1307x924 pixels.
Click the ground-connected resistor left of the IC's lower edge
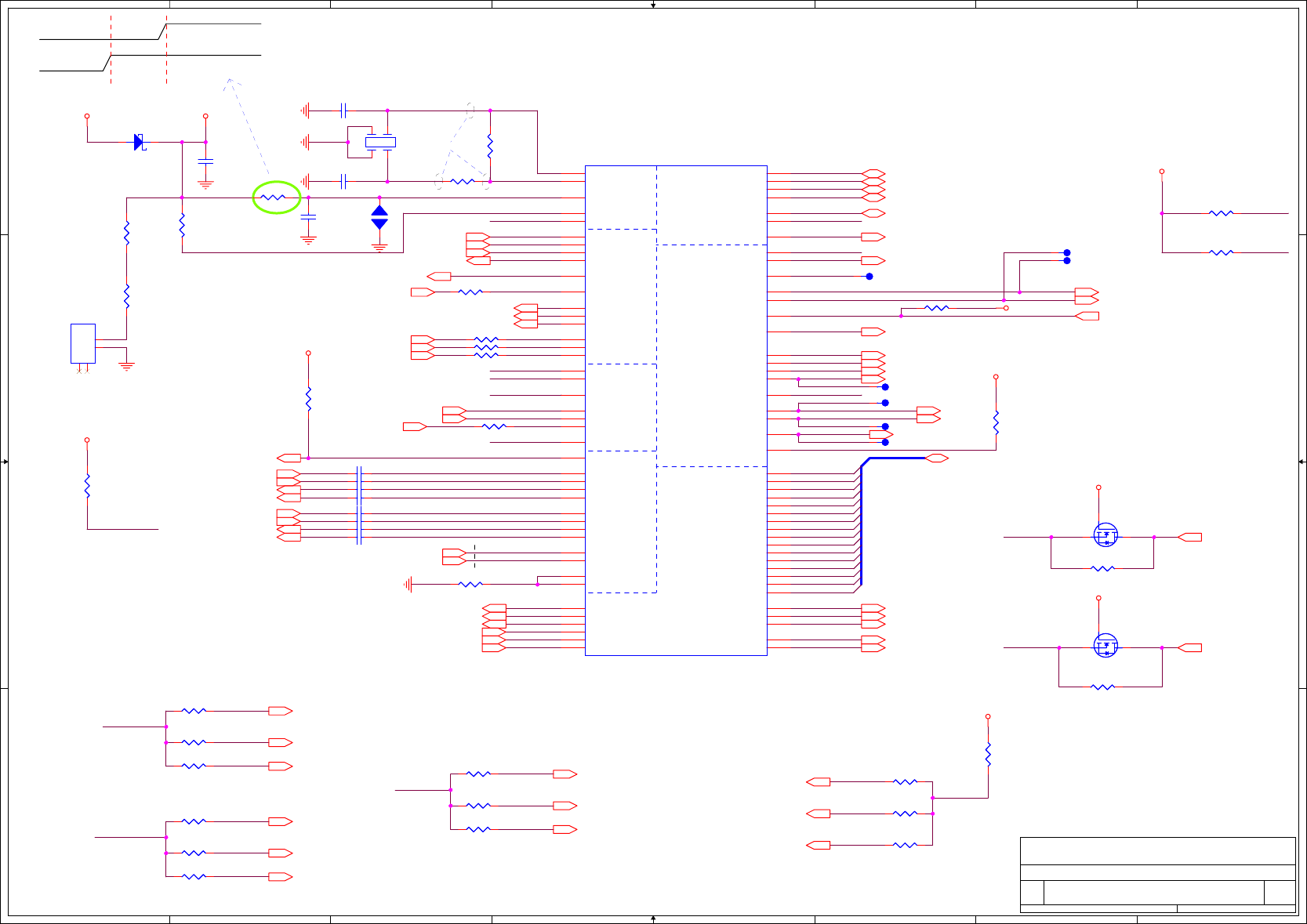(x=470, y=584)
